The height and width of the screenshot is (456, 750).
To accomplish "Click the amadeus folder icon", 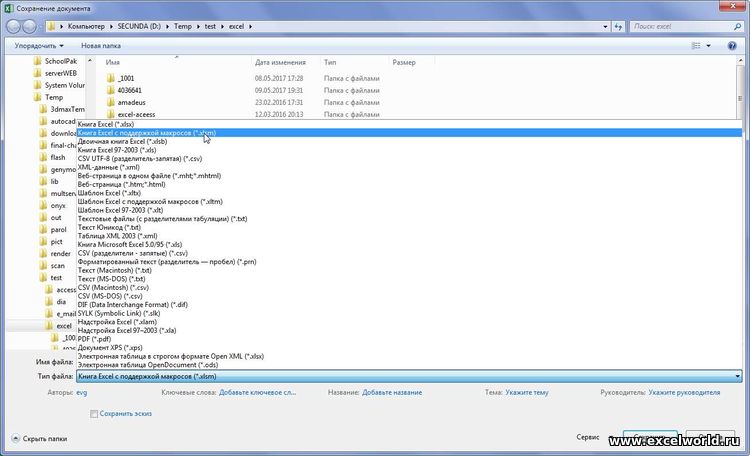I will click(111, 102).
